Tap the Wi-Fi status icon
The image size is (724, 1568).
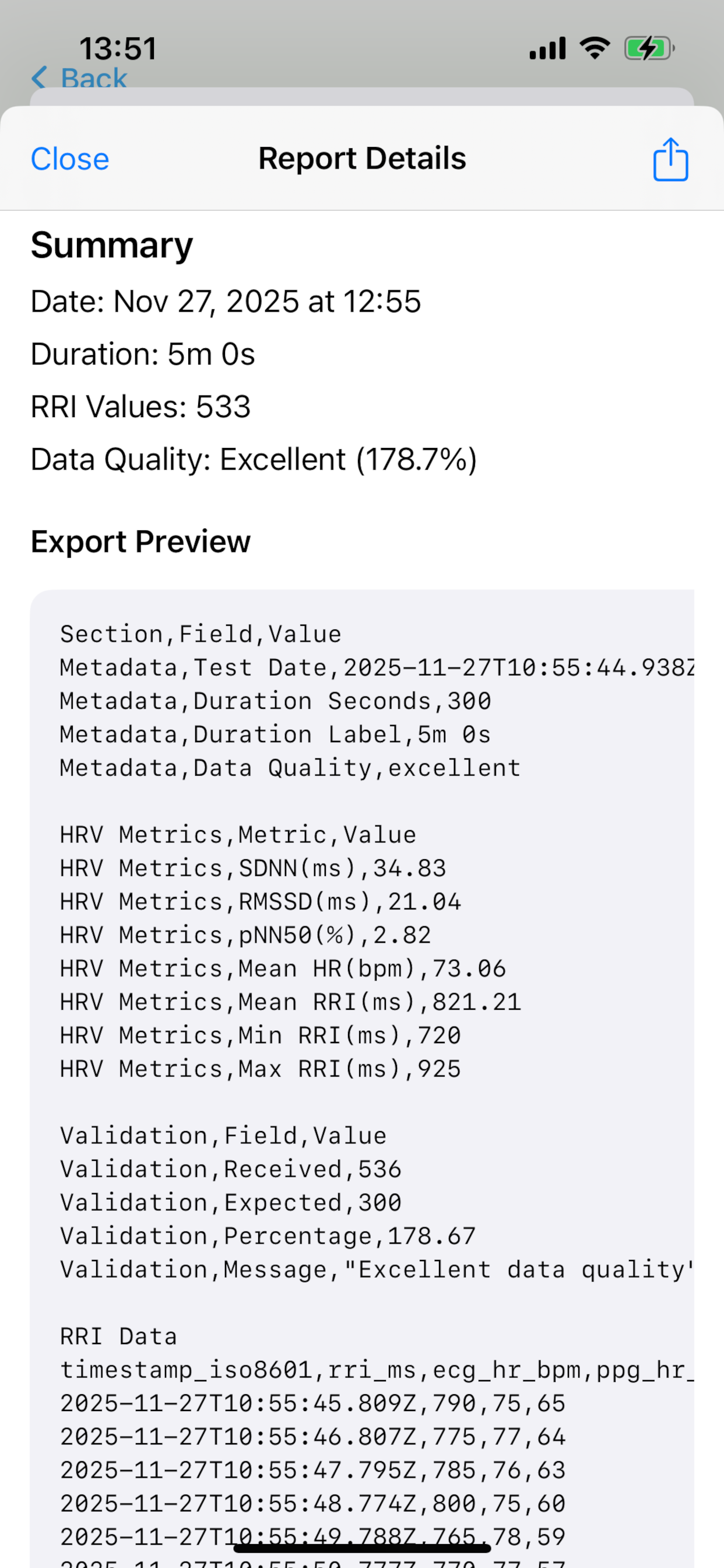click(x=595, y=48)
